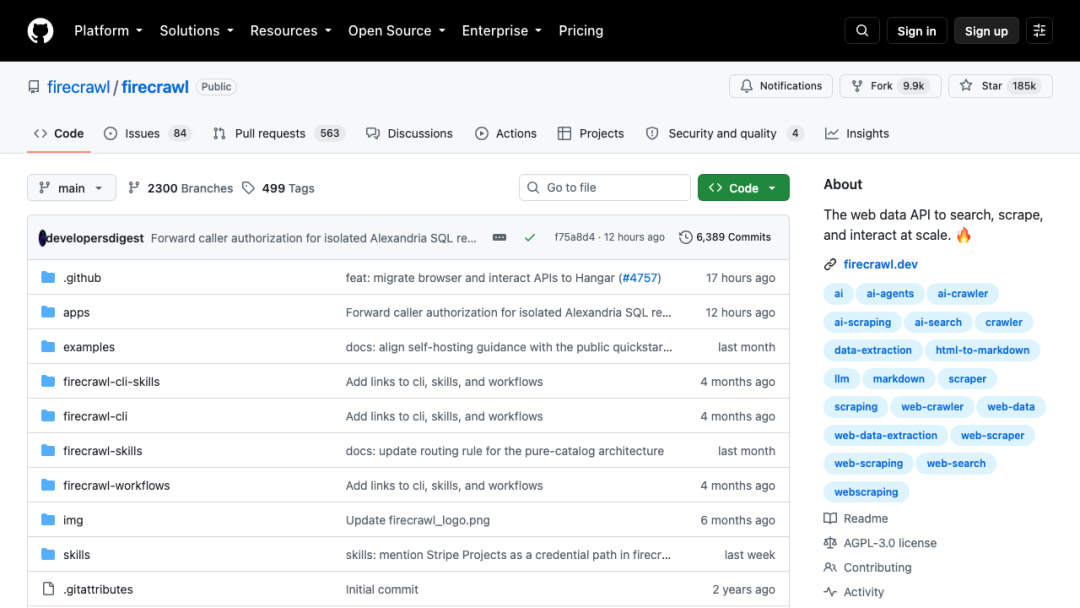
Task: Open the GitHub home logo
Action: [x=40, y=31]
